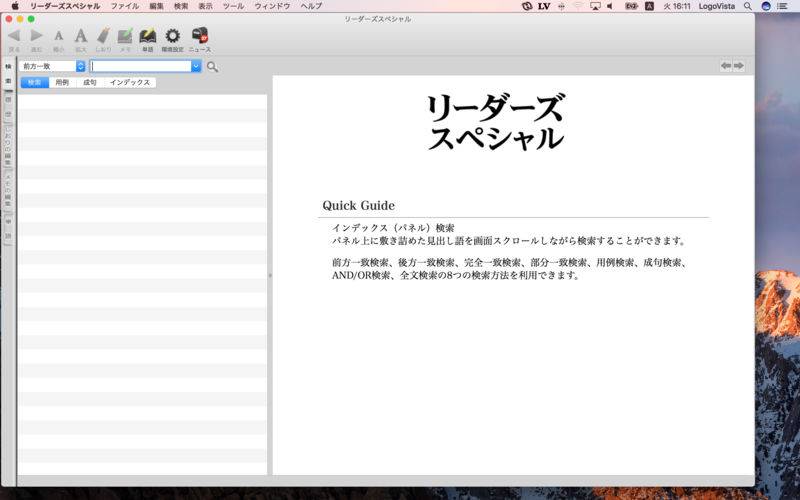Image resolution: width=800 pixels, height=500 pixels.
Task: Open 環境設定 gear preferences icon
Action: [x=172, y=36]
